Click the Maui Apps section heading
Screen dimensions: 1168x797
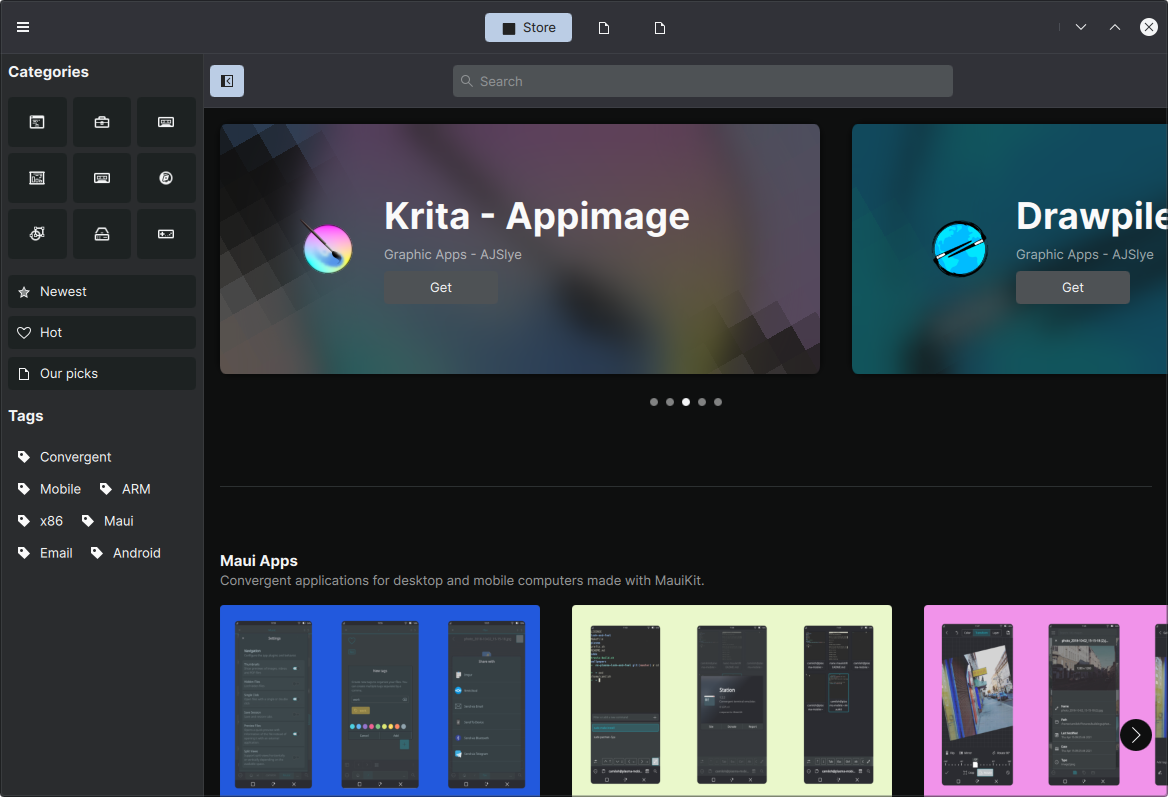click(258, 561)
